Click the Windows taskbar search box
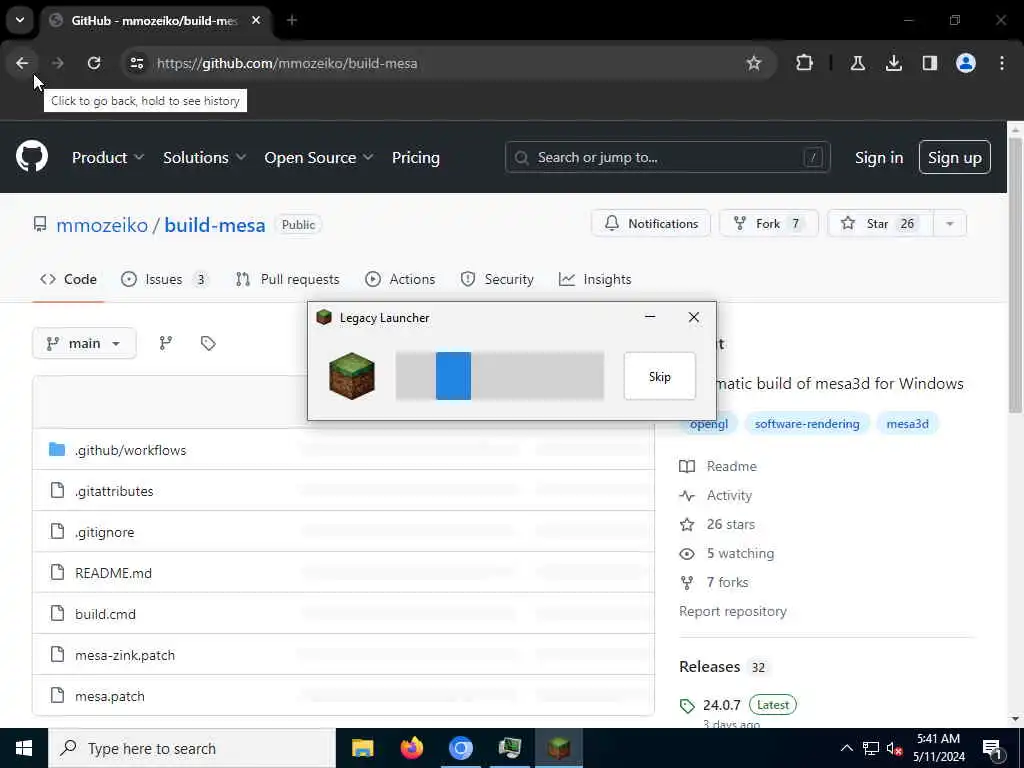 (x=192, y=748)
